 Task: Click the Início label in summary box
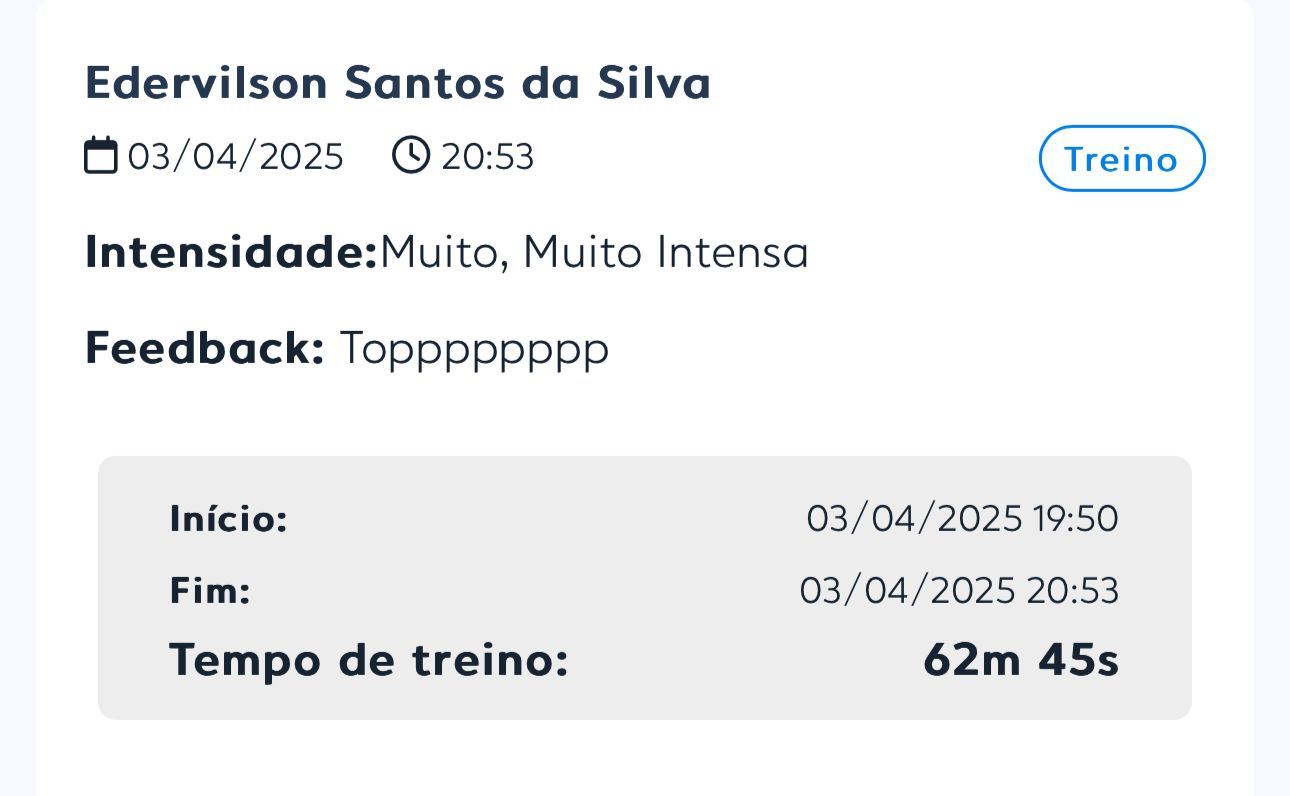click(228, 519)
